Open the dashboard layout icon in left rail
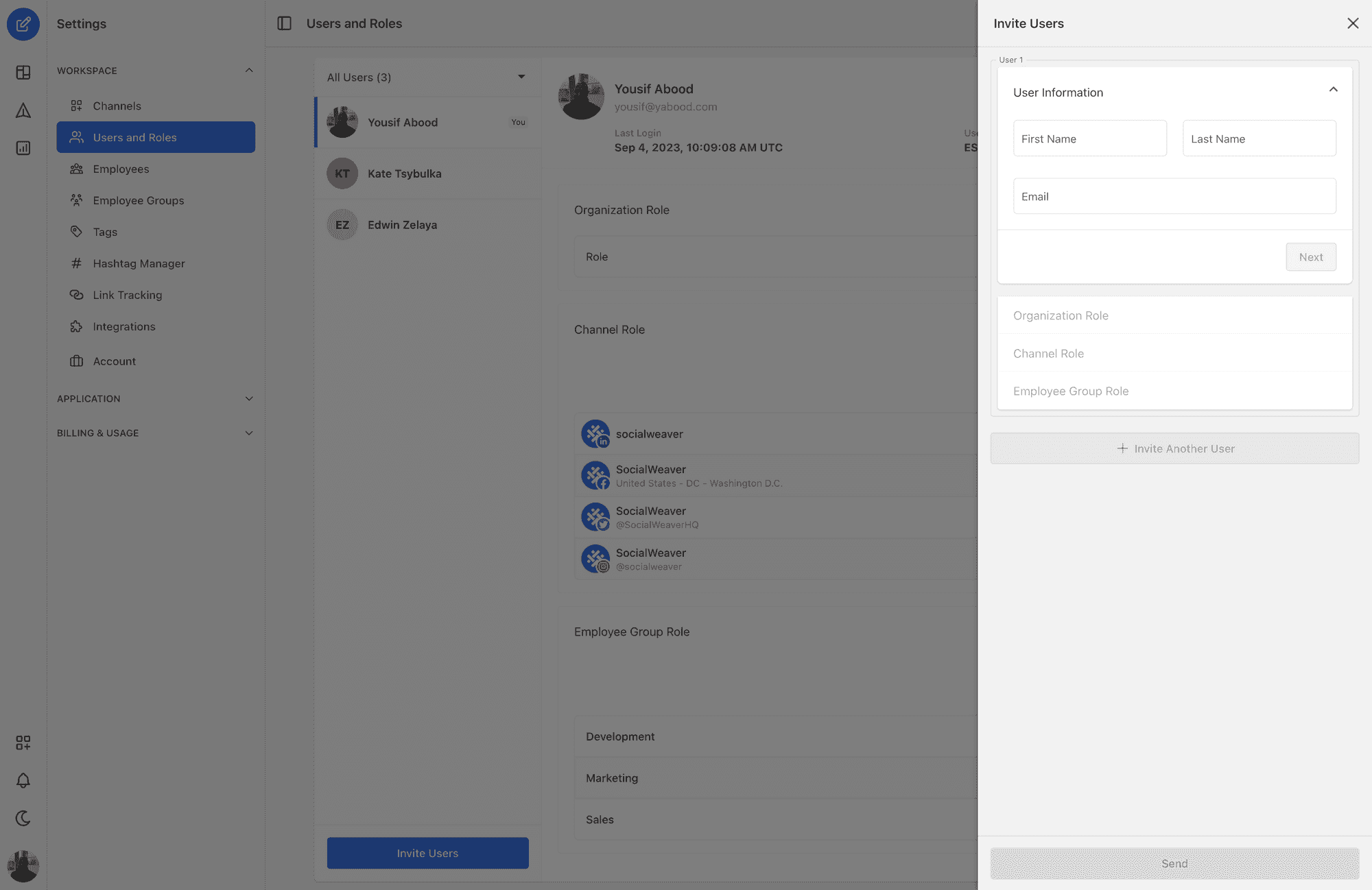1372x890 pixels. [23, 73]
